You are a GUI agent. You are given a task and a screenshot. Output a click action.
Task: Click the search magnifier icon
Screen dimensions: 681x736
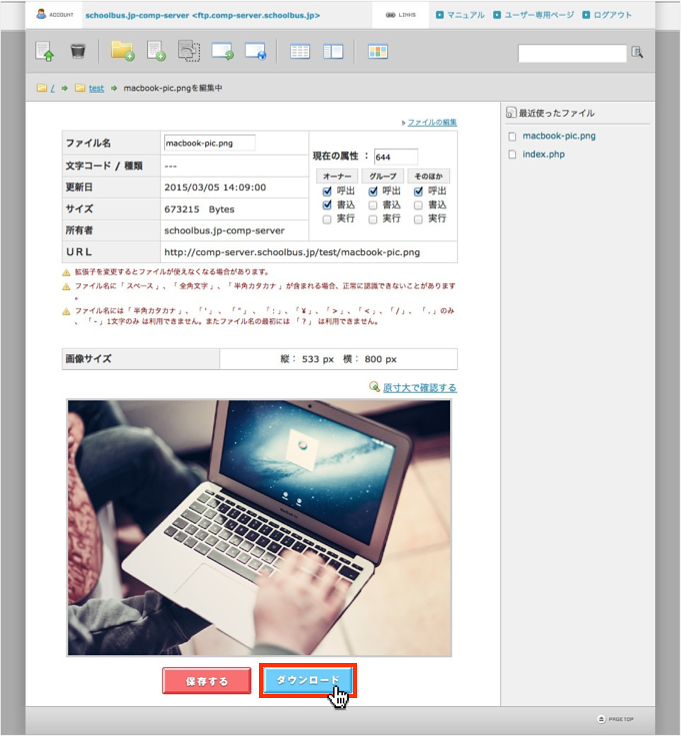[637, 52]
